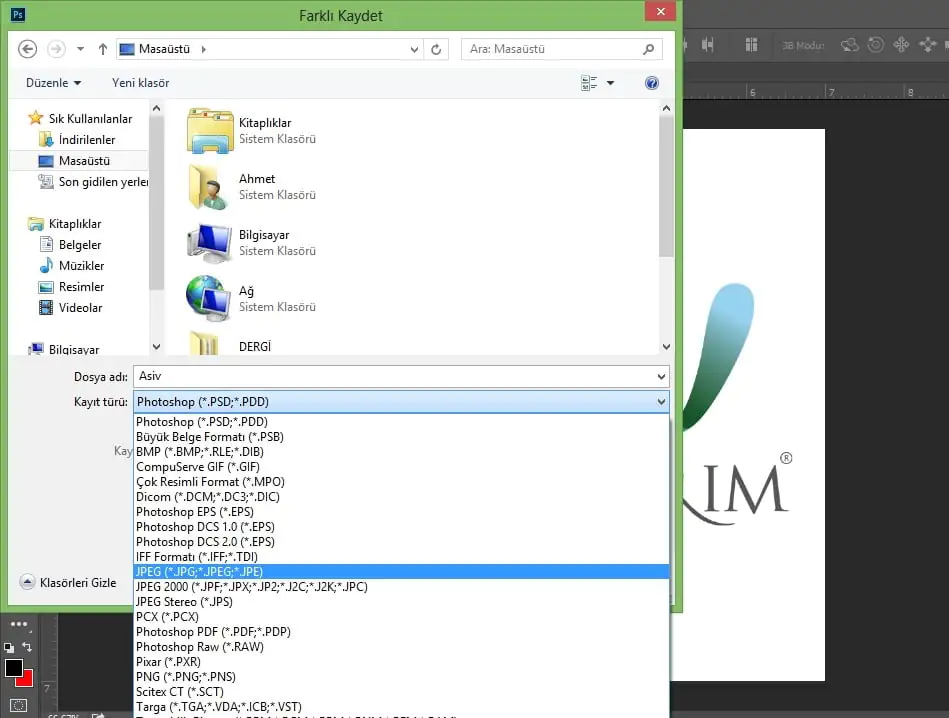Screen dimensions: 949x718
Task: Click the black foreground color swatch
Action: (x=13, y=668)
